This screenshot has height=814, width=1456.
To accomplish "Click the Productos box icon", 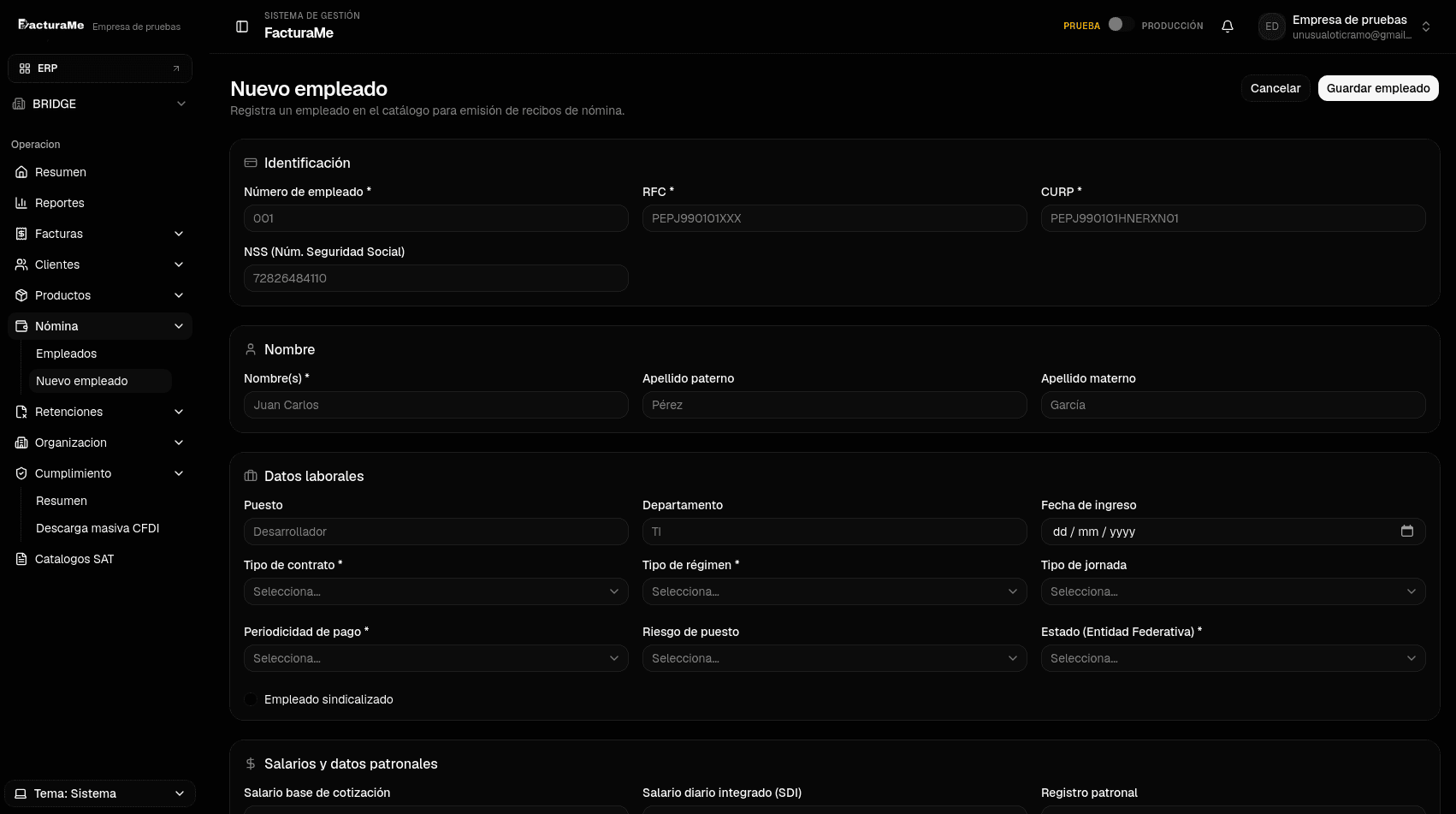I will coord(21,295).
